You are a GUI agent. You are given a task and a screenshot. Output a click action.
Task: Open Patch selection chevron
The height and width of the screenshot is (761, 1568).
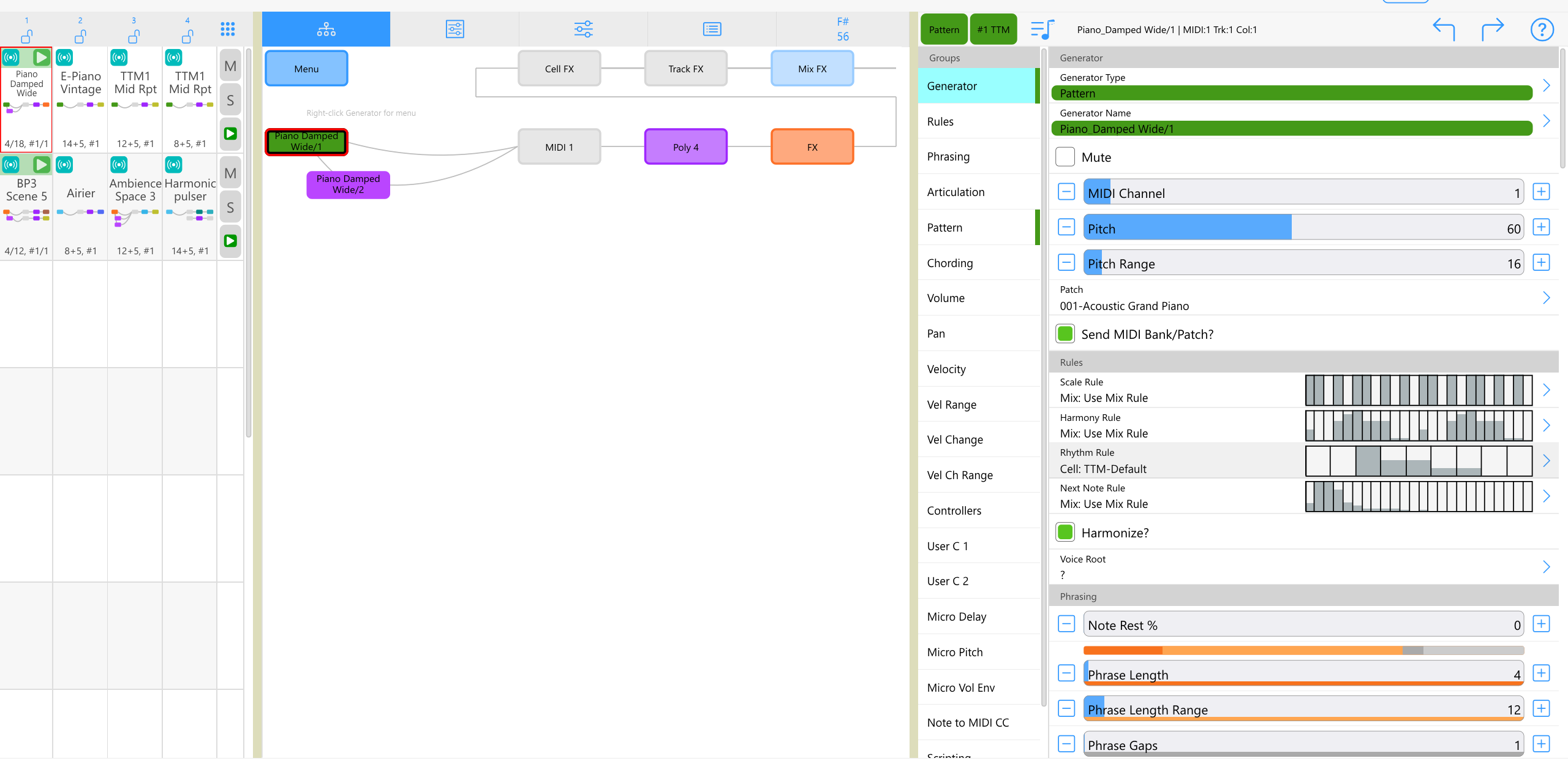click(x=1546, y=298)
